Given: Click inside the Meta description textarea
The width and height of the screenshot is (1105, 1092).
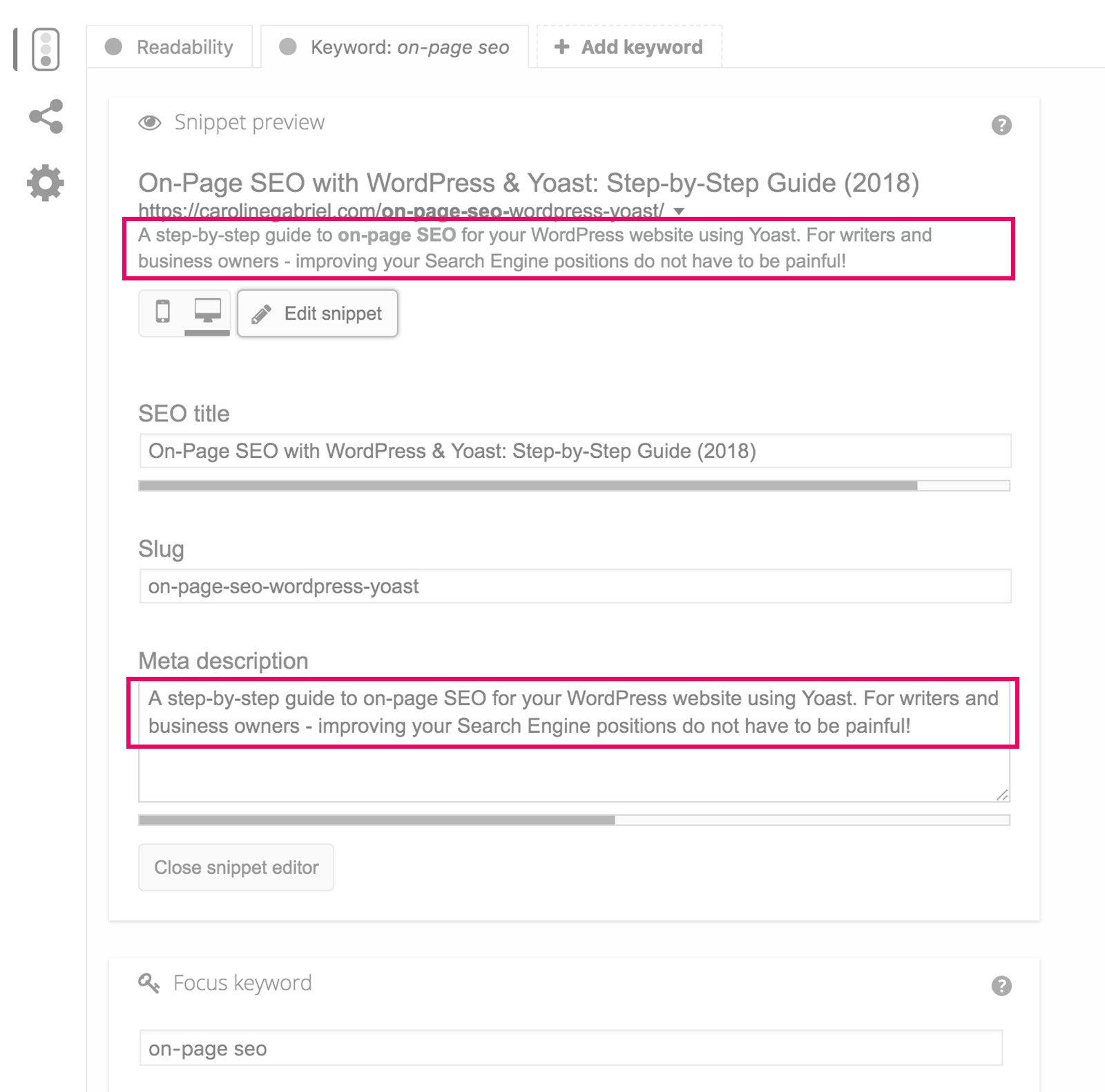Looking at the screenshot, I should (x=574, y=740).
